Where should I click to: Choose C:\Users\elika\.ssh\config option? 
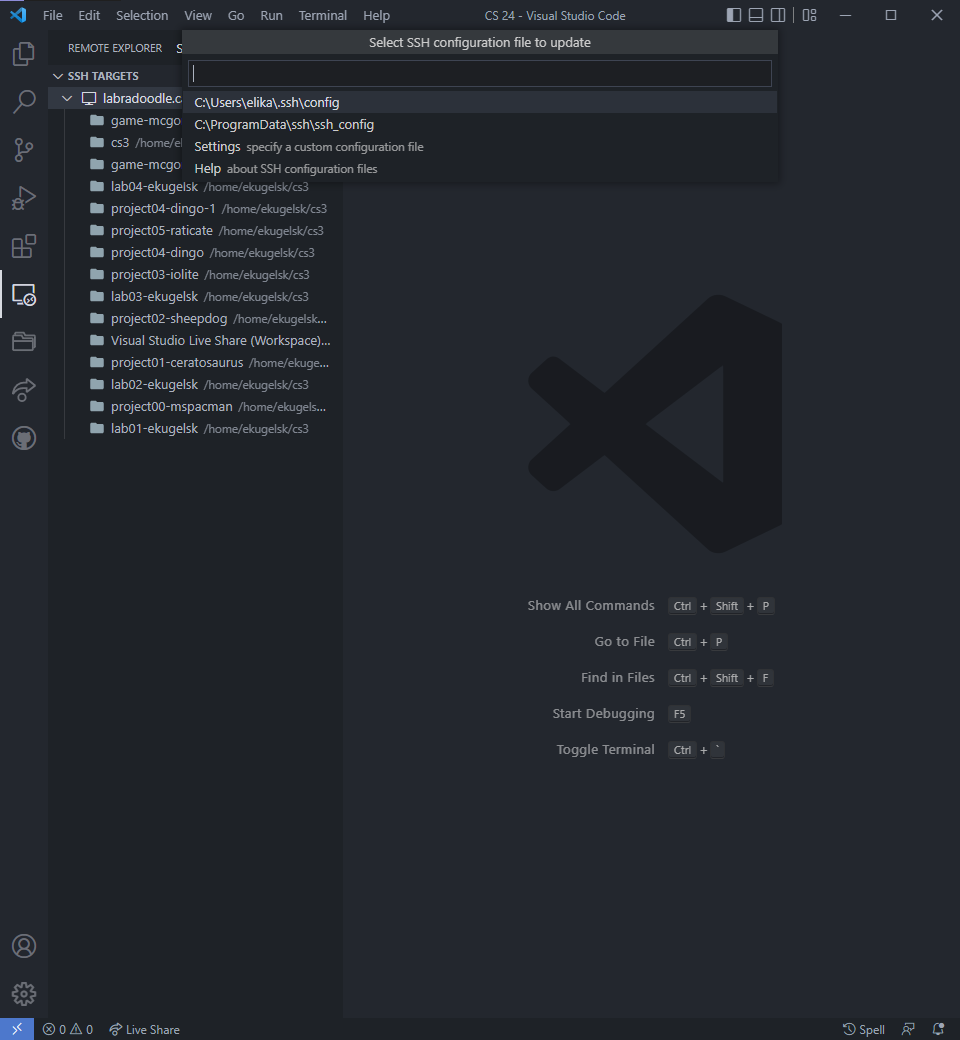[x=480, y=103]
